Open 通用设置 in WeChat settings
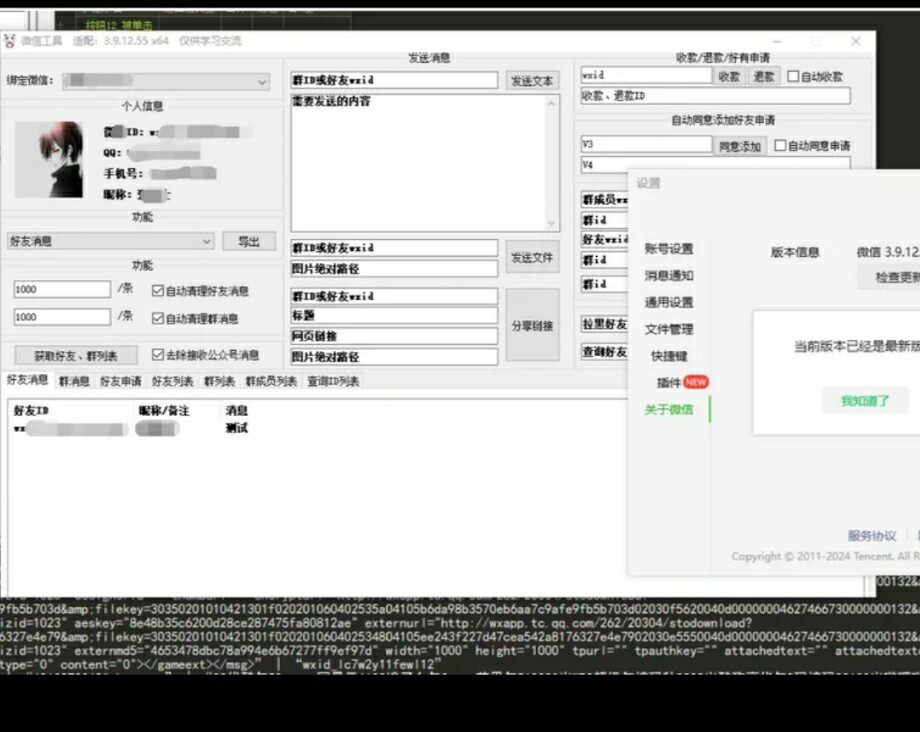Screen dimensions: 920x732 669,303
